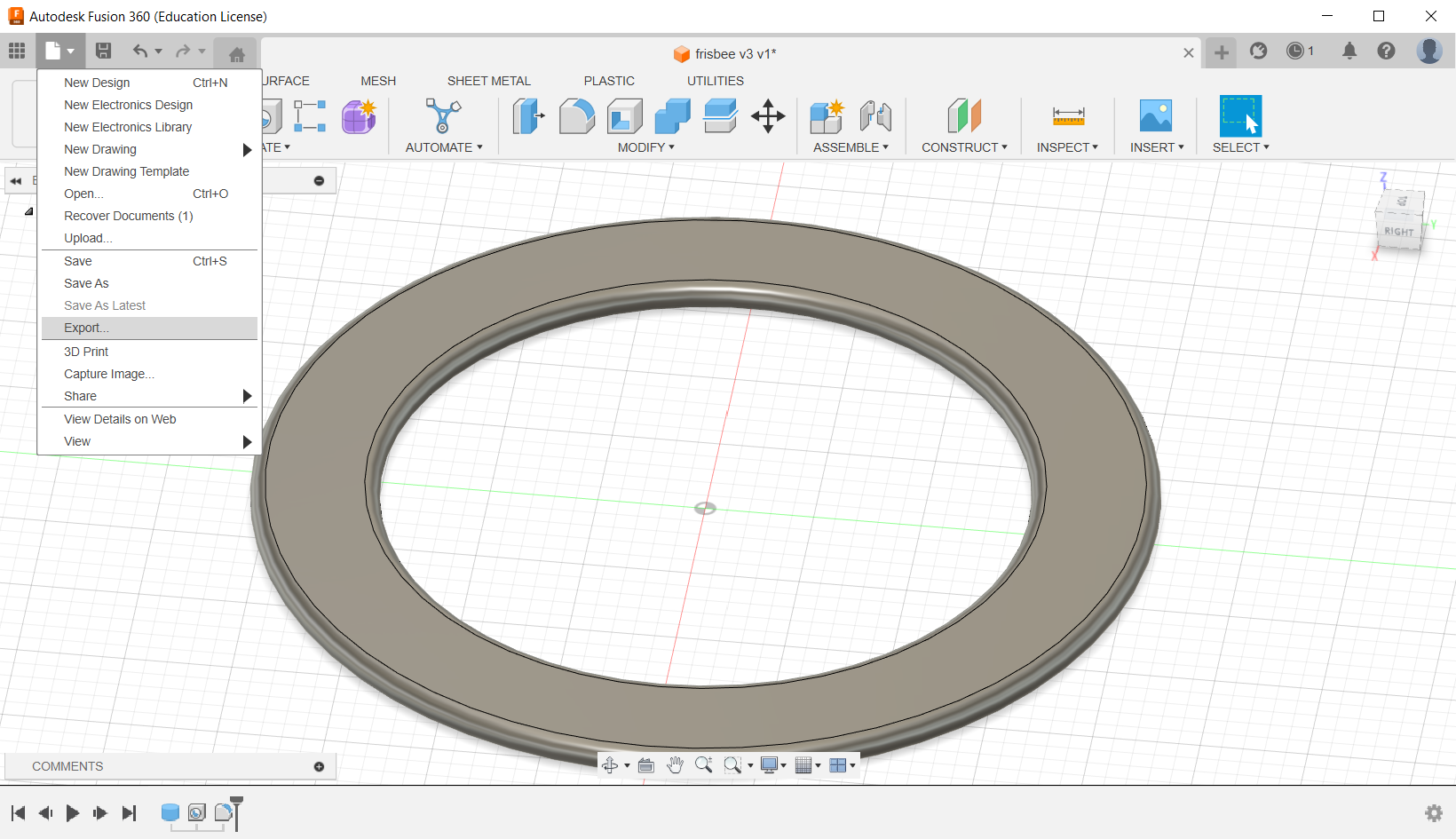Click the Fillet tool in the Modify group

click(x=576, y=116)
